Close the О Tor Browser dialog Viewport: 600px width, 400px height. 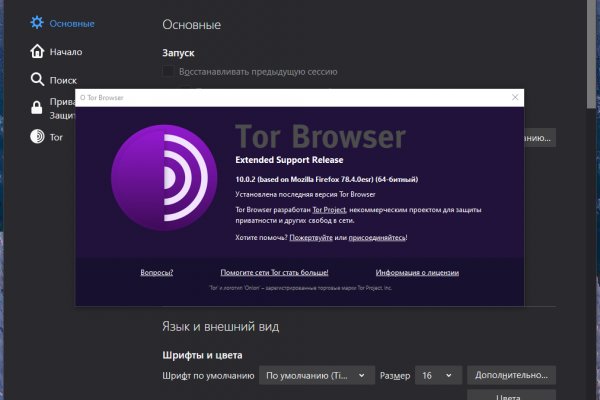coord(515,98)
